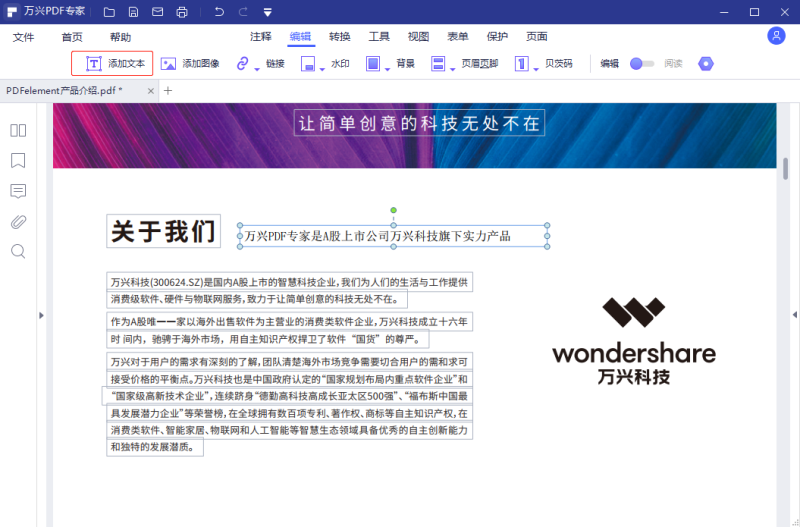Image resolution: width=800 pixels, height=527 pixels.
Task: Open the search magnifier panel icon
Action: pos(18,252)
